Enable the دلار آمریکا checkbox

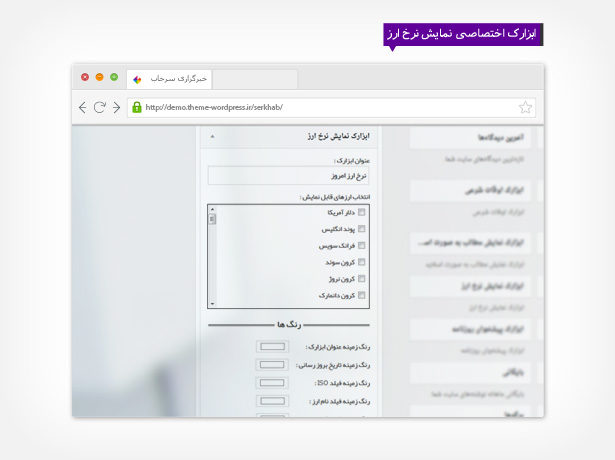click(362, 212)
